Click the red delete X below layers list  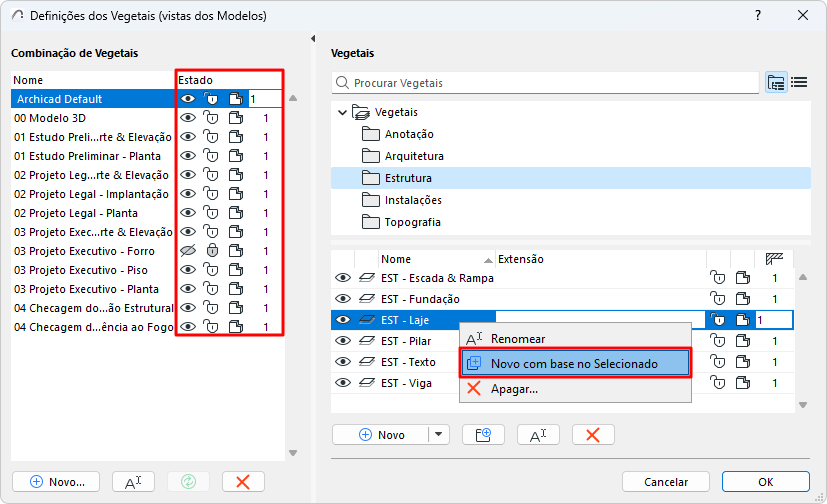pos(593,435)
